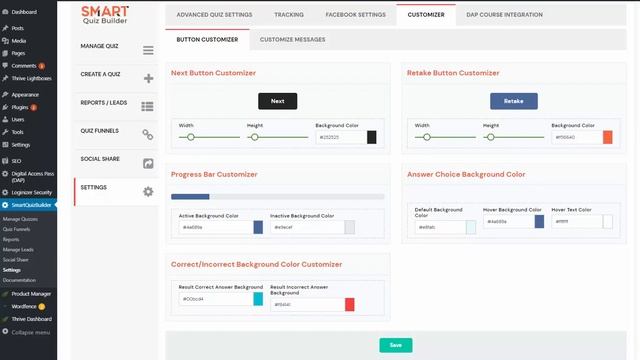
Task: Switch to Advanced Quiz Settings tab
Action: 214,15
